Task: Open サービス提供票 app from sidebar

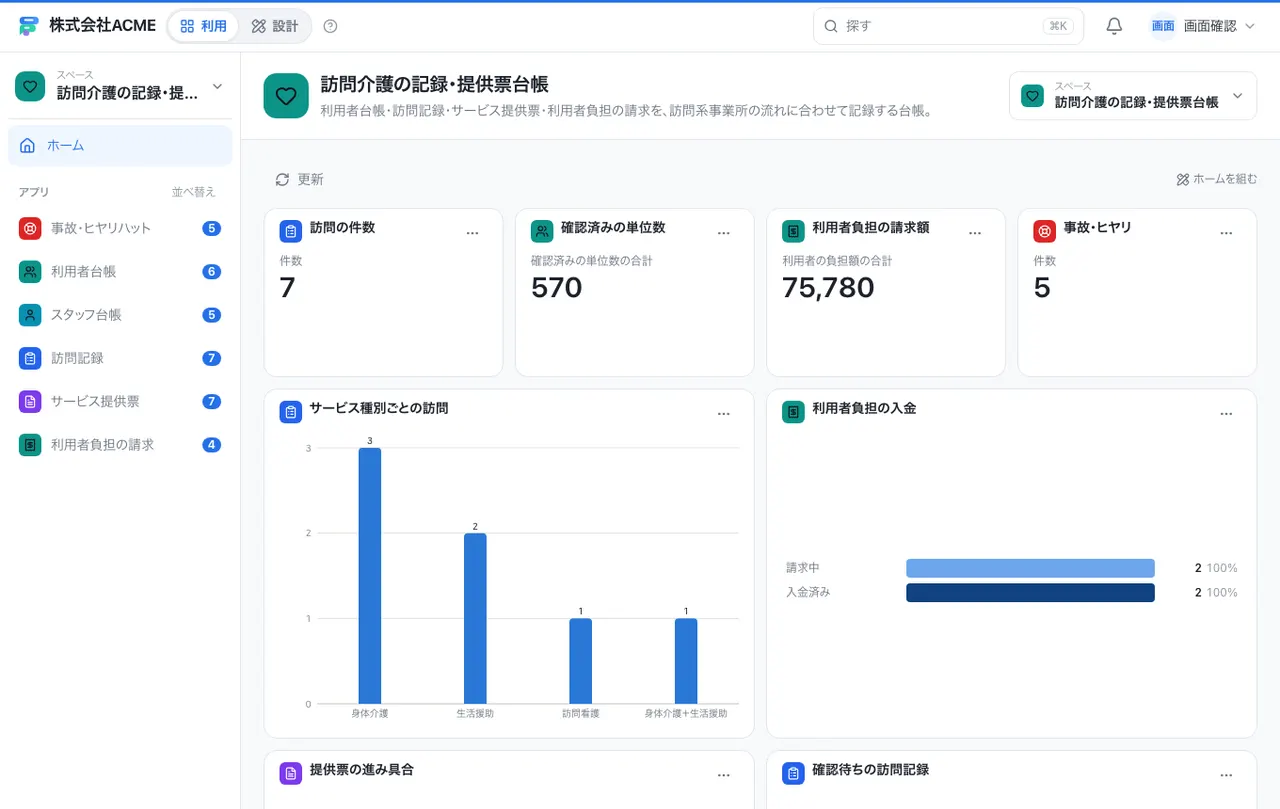Action: (x=120, y=401)
